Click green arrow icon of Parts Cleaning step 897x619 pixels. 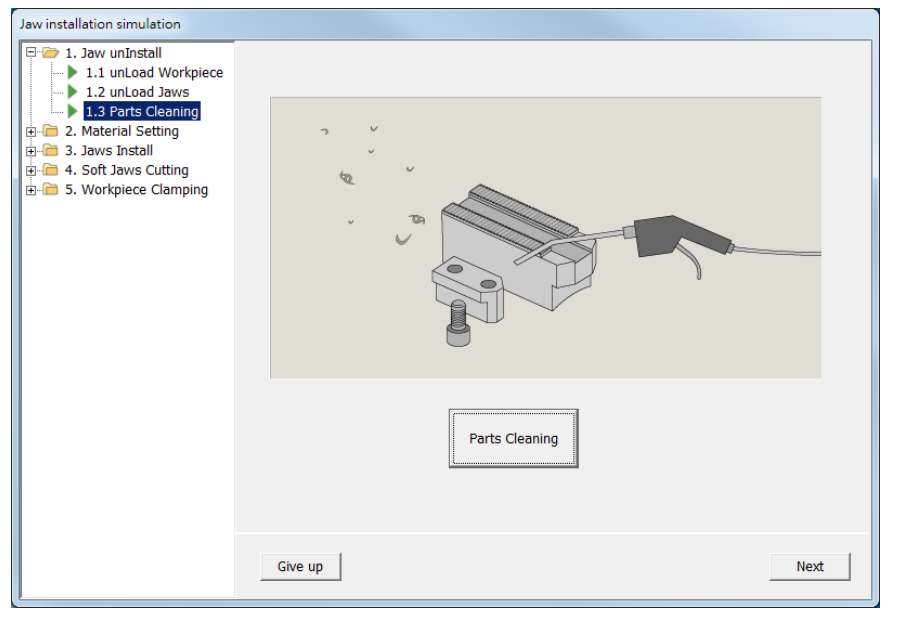[72, 111]
